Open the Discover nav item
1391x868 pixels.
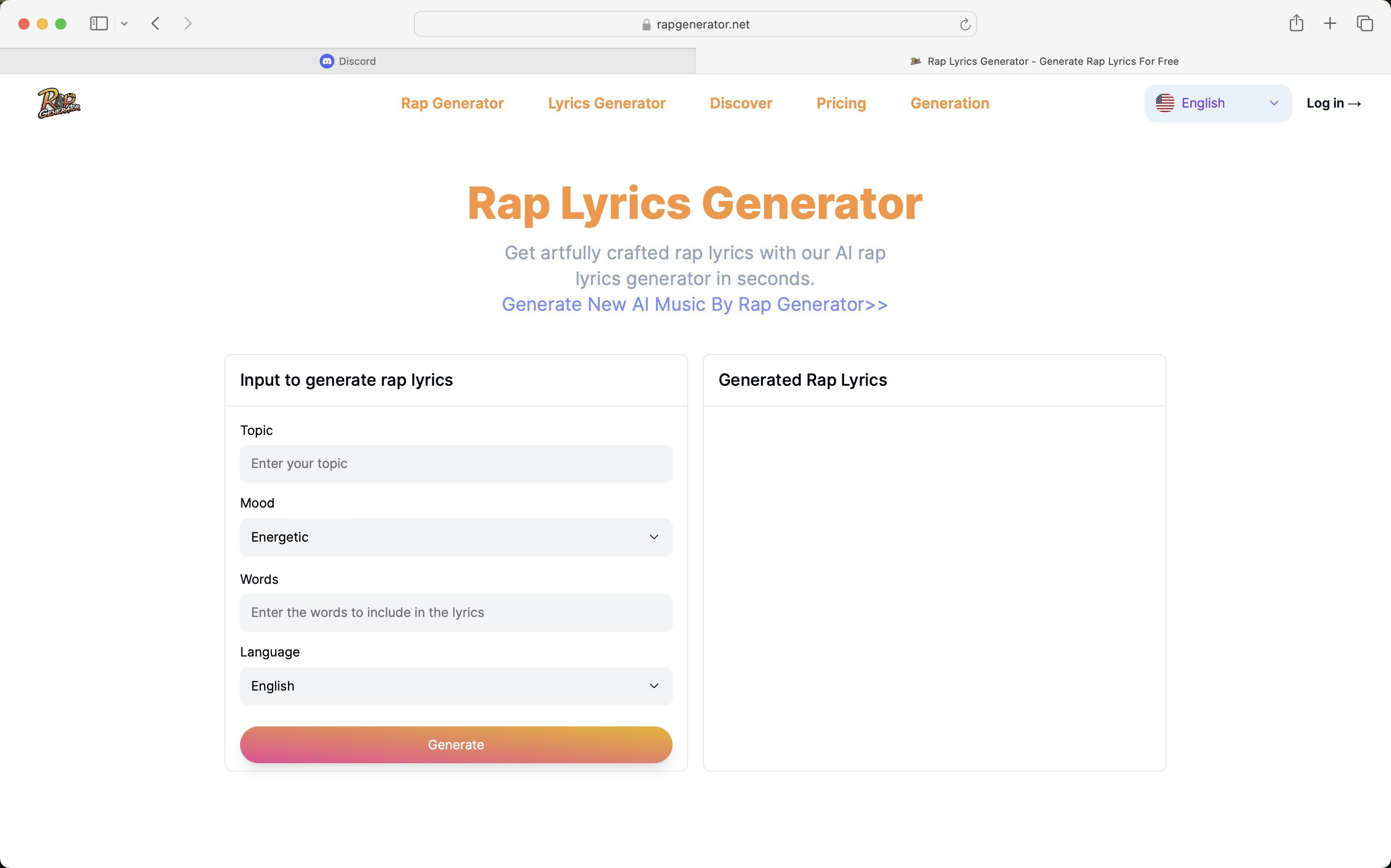coord(741,103)
